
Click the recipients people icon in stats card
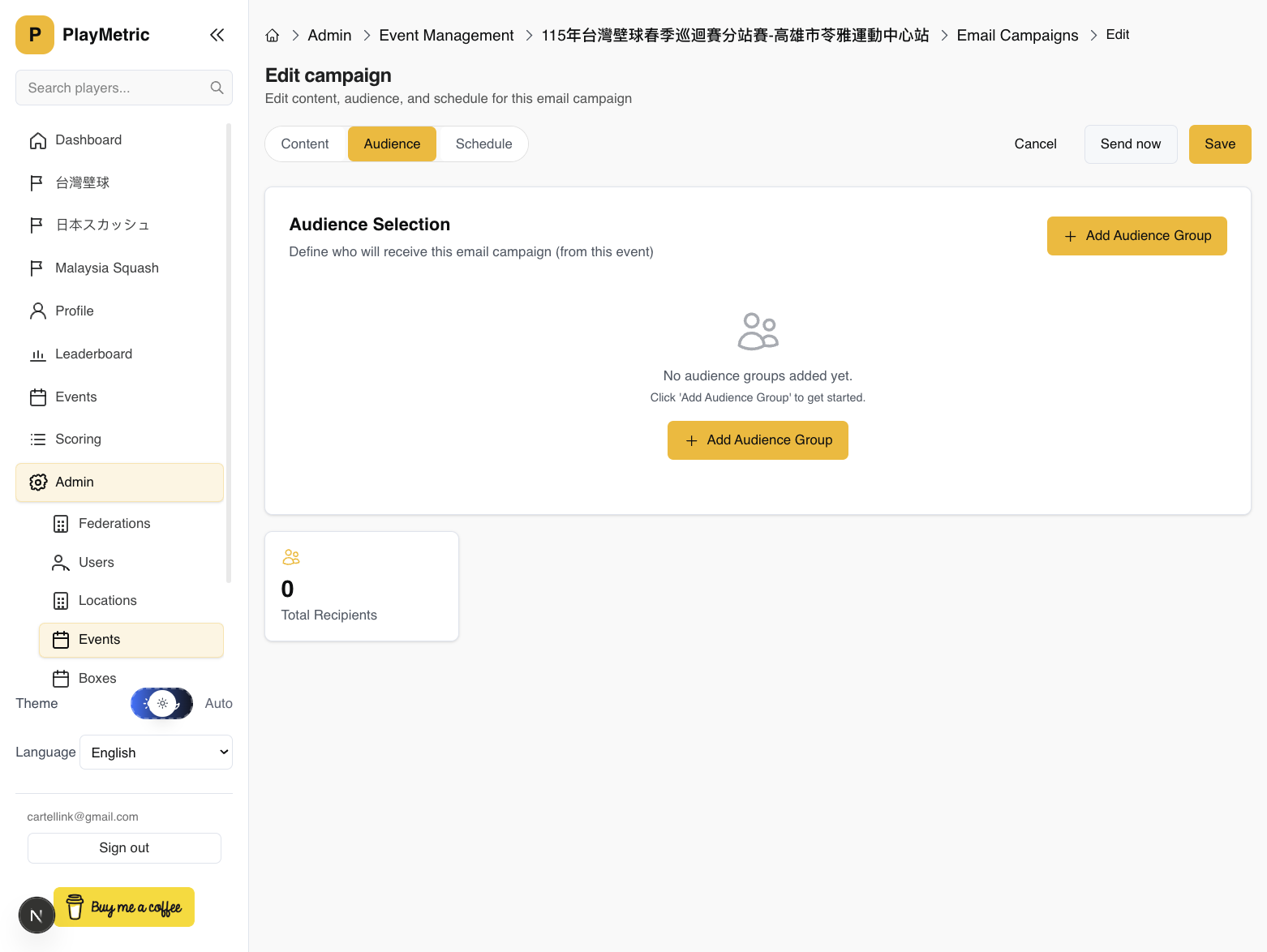pos(291,557)
